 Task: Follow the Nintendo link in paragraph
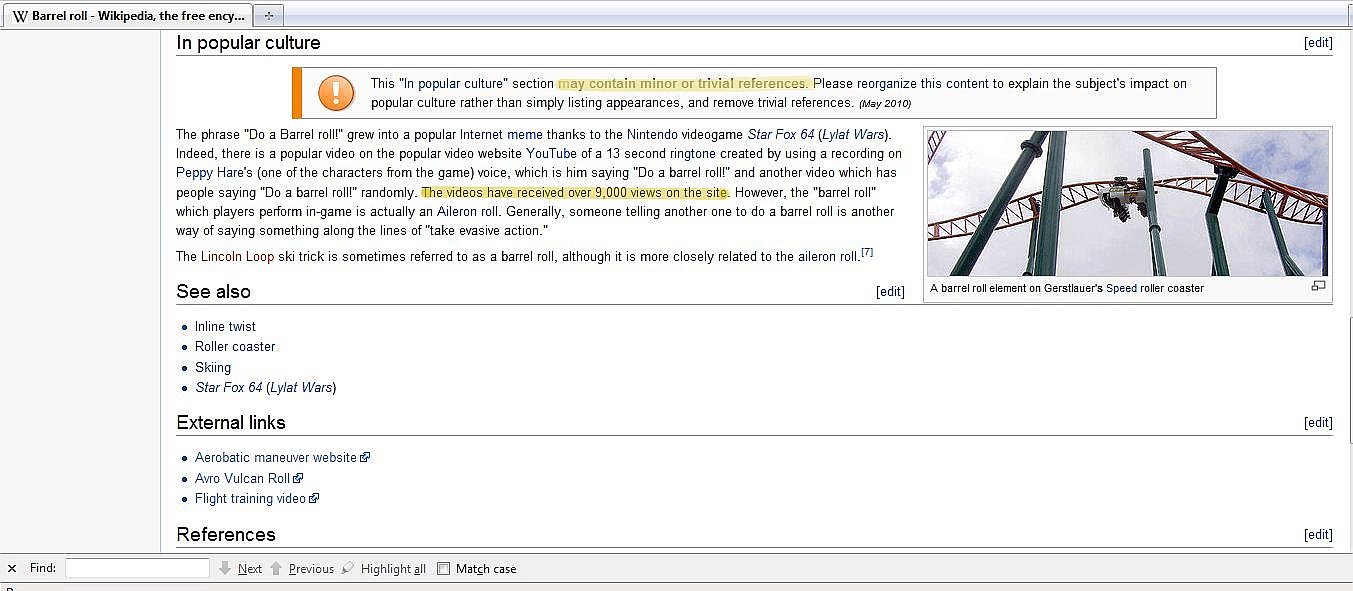(652, 134)
